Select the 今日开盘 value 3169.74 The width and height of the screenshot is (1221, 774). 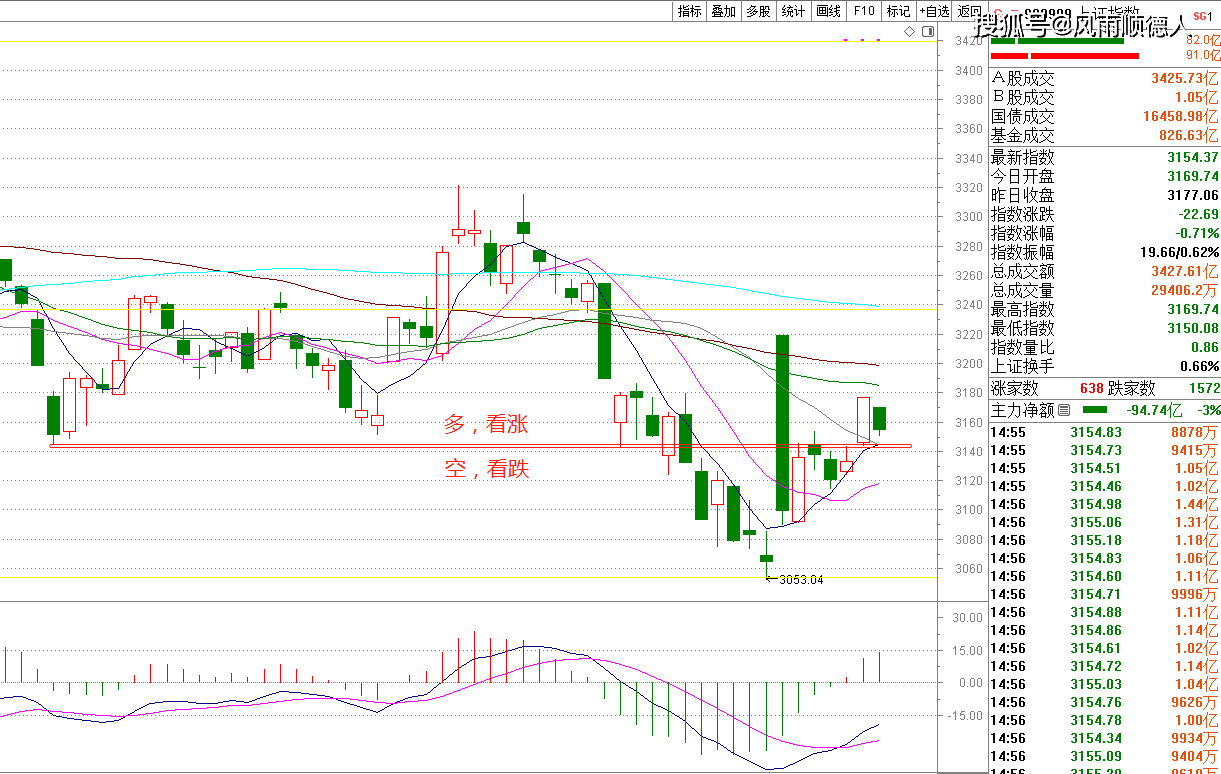coord(1192,176)
